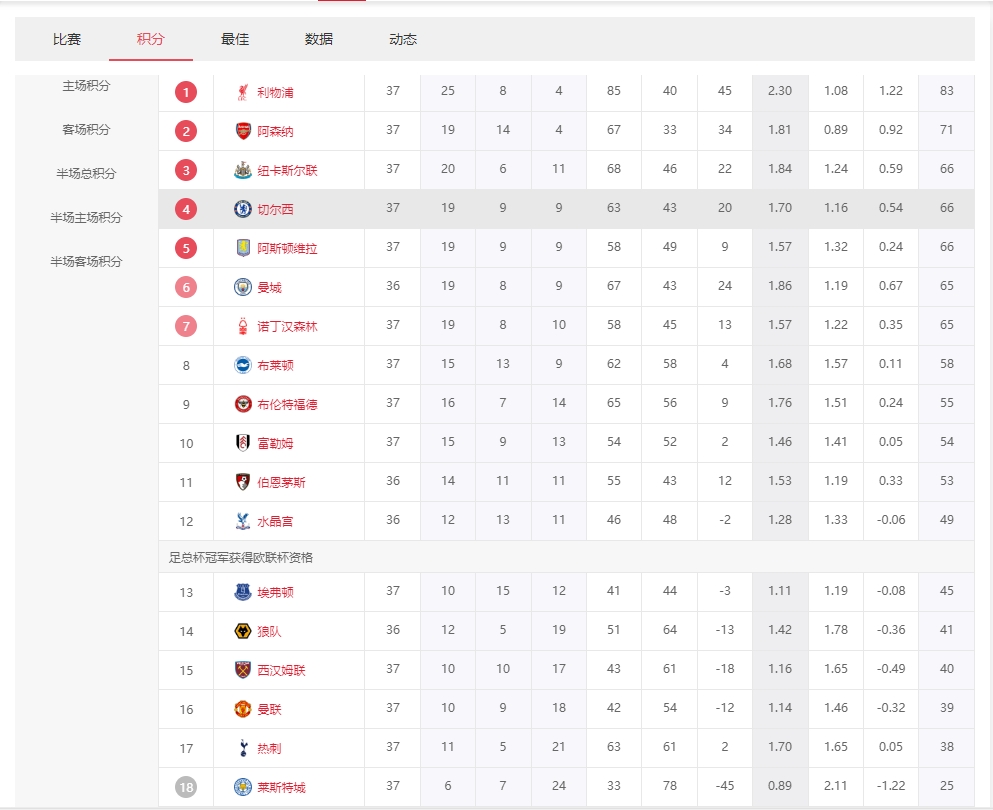
Task: Select 客场积分 in the sidebar
Action: (x=86, y=130)
